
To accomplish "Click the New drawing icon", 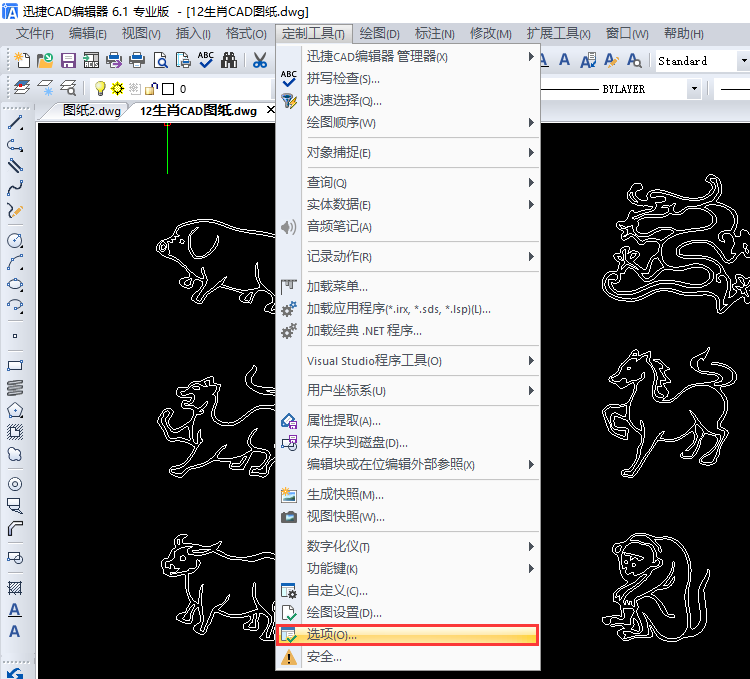I will (22, 60).
